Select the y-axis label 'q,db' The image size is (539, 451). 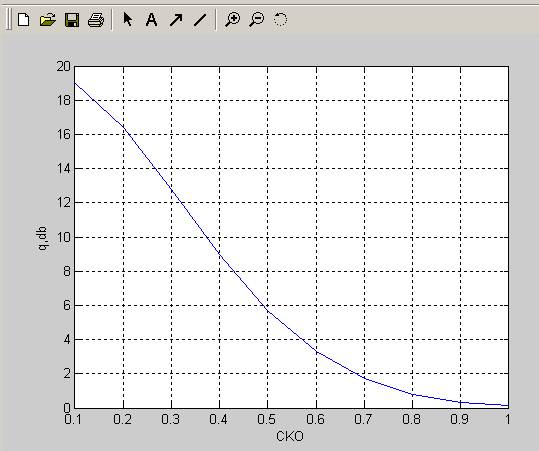click(43, 238)
